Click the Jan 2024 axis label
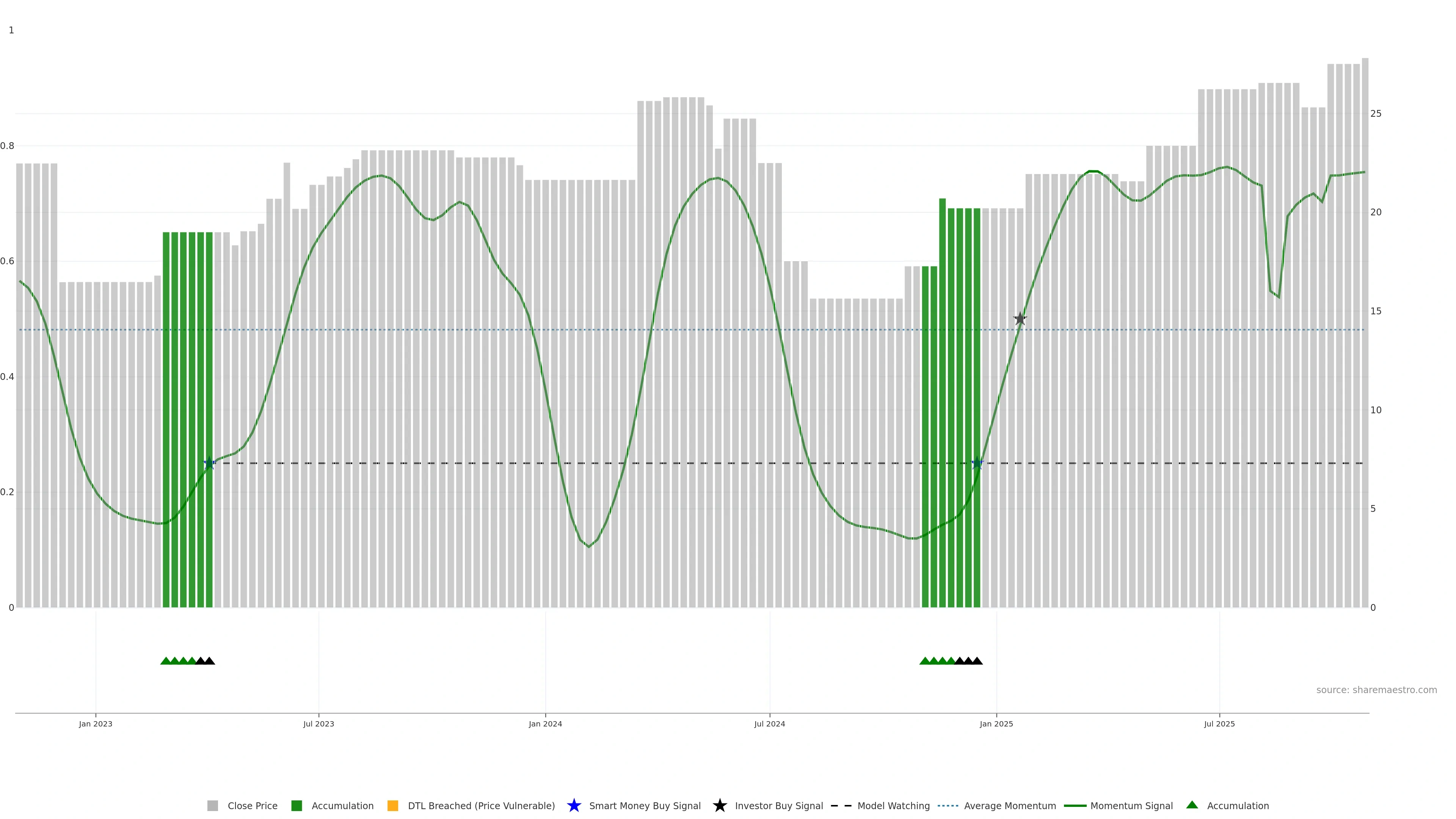Screen dimensions: 1456x819 pos(545,723)
